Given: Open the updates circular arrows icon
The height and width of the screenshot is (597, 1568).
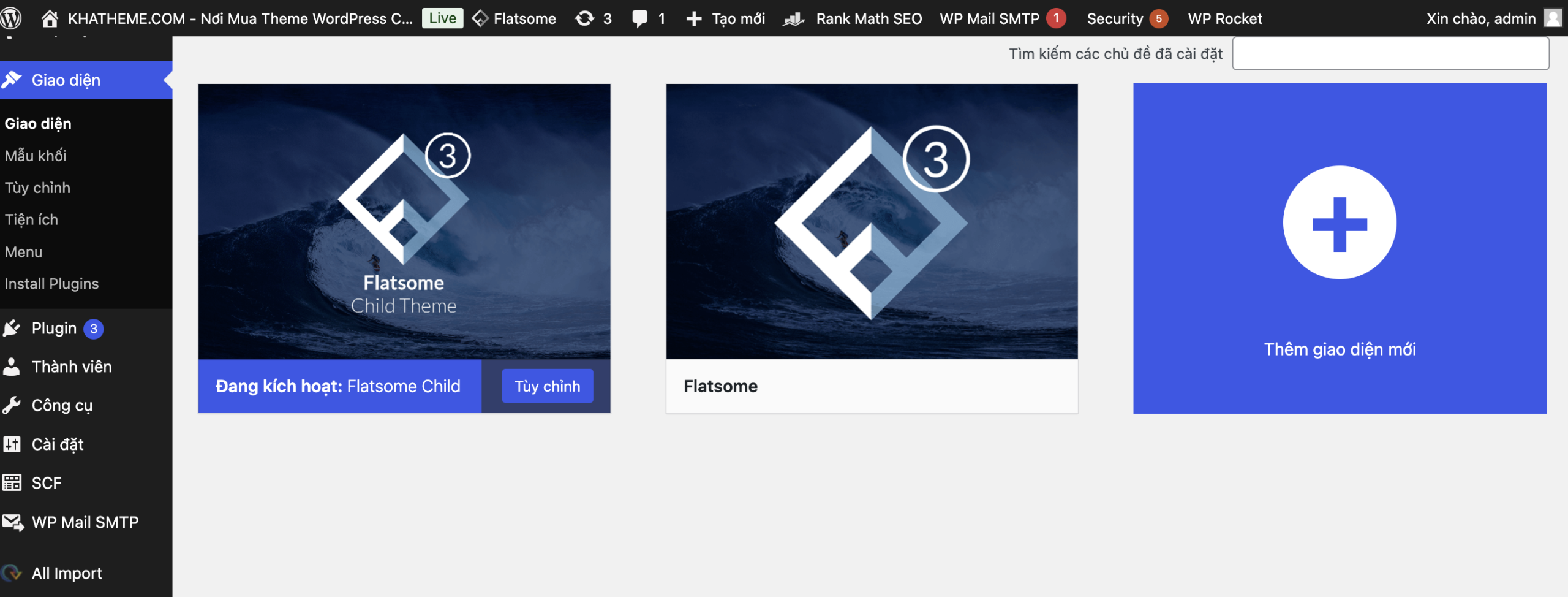Looking at the screenshot, I should 585,18.
